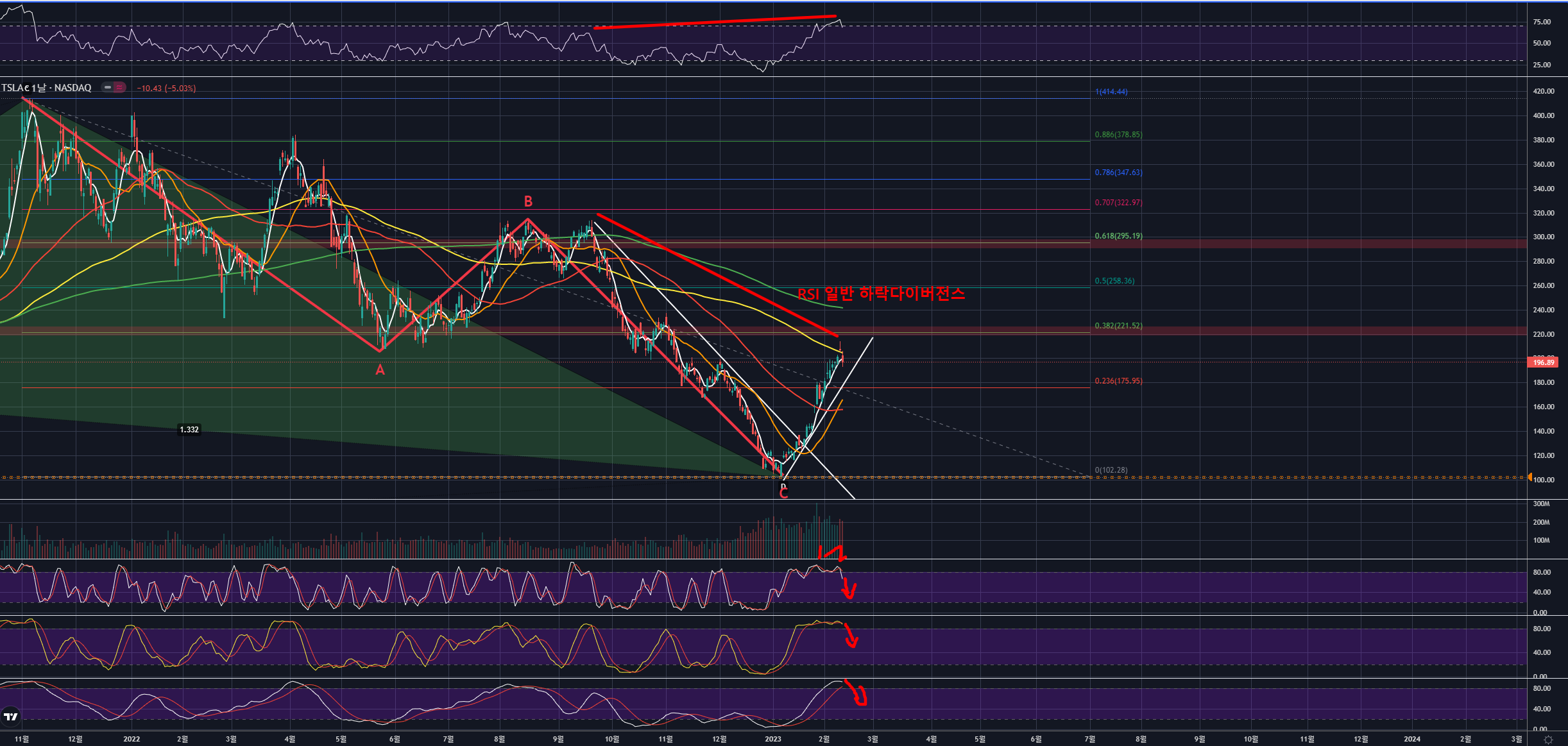Viewport: 1568px width, 746px height.
Task: Click the 2024 label on time axis
Action: coord(1412,739)
